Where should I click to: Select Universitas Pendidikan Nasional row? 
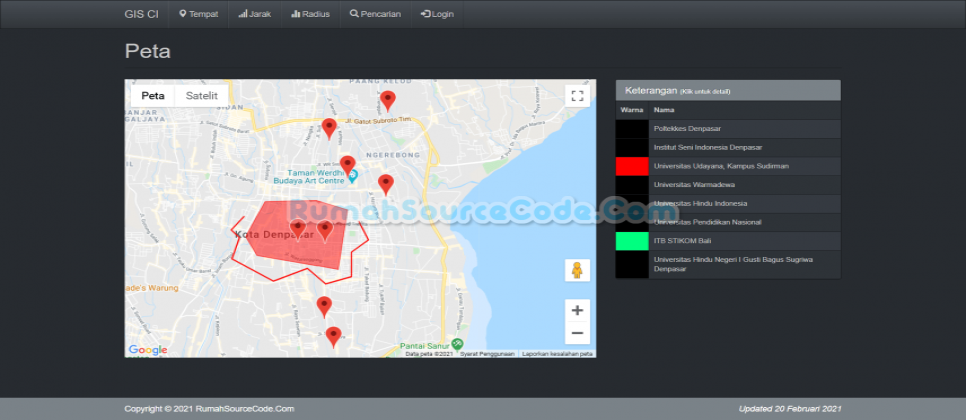pos(728,222)
